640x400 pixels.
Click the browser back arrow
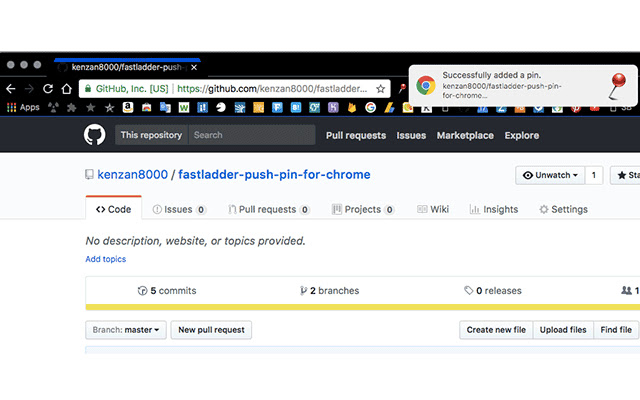[x=11, y=88]
